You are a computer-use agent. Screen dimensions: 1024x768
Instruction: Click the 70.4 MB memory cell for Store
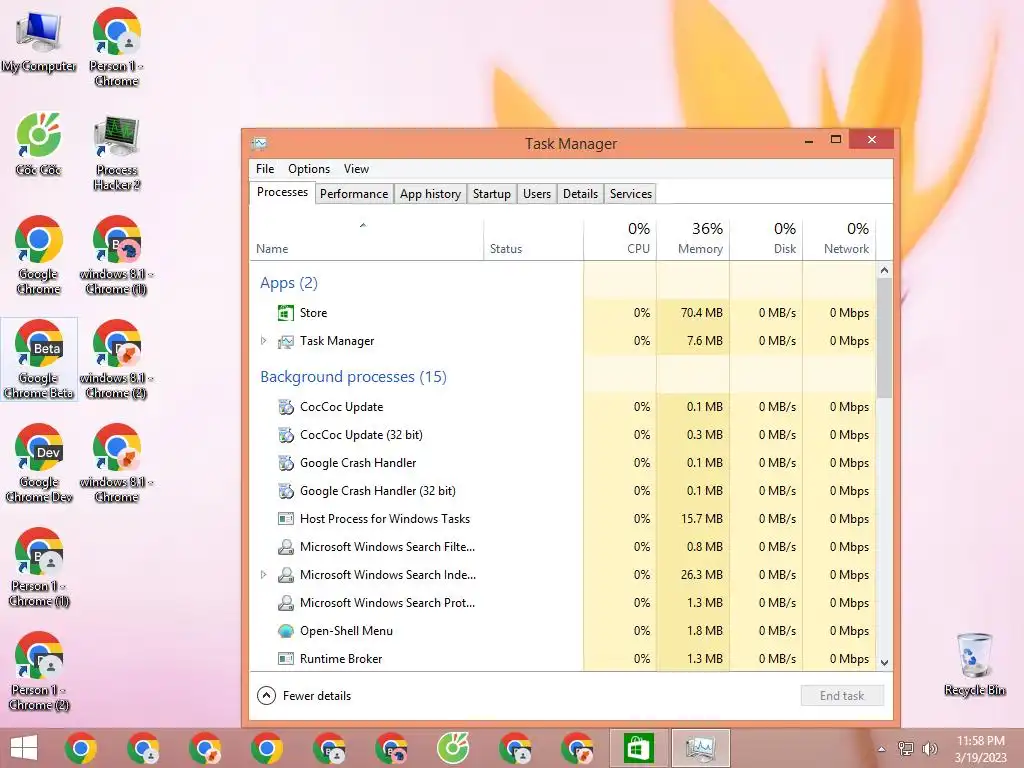tap(693, 313)
